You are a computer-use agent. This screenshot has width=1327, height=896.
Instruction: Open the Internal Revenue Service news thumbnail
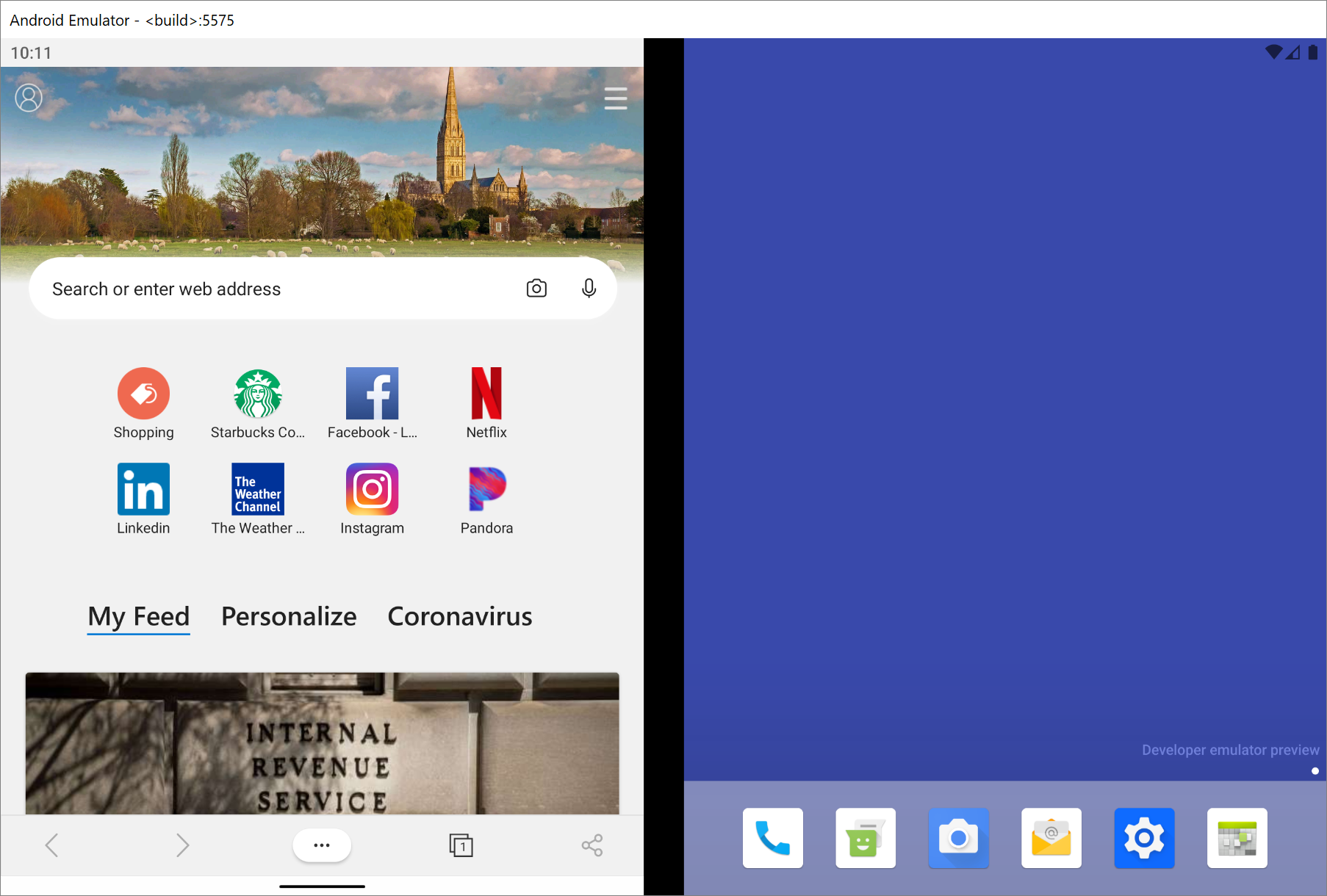click(322, 743)
